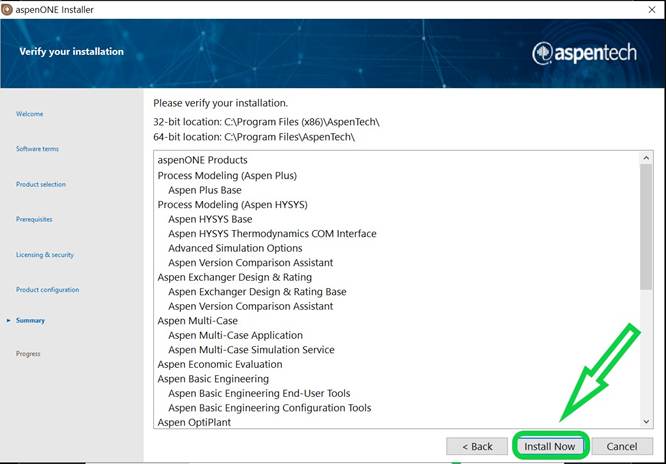Select 'Aspen Basic Engineering End-User Tools' row
Image resolution: width=666 pixels, height=464 pixels.
tap(259, 393)
